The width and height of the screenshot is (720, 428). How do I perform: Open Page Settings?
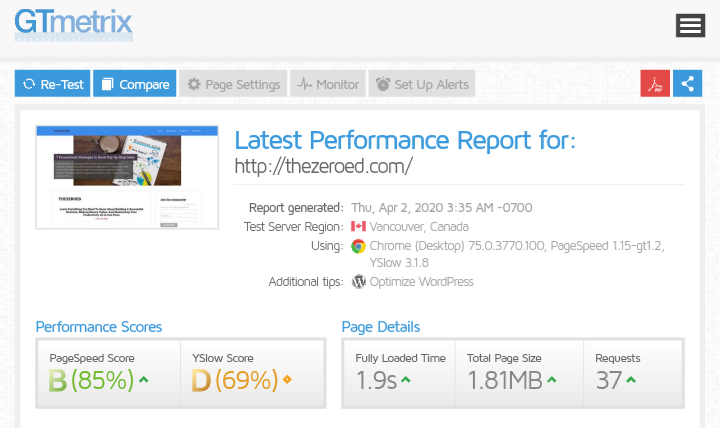click(233, 84)
